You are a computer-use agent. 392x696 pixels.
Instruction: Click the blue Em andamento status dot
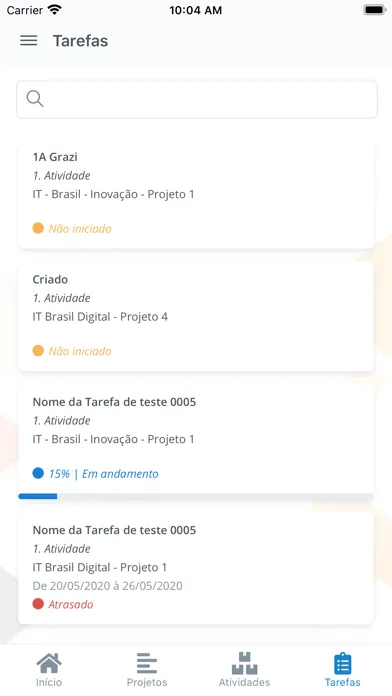pyautogui.click(x=38, y=473)
